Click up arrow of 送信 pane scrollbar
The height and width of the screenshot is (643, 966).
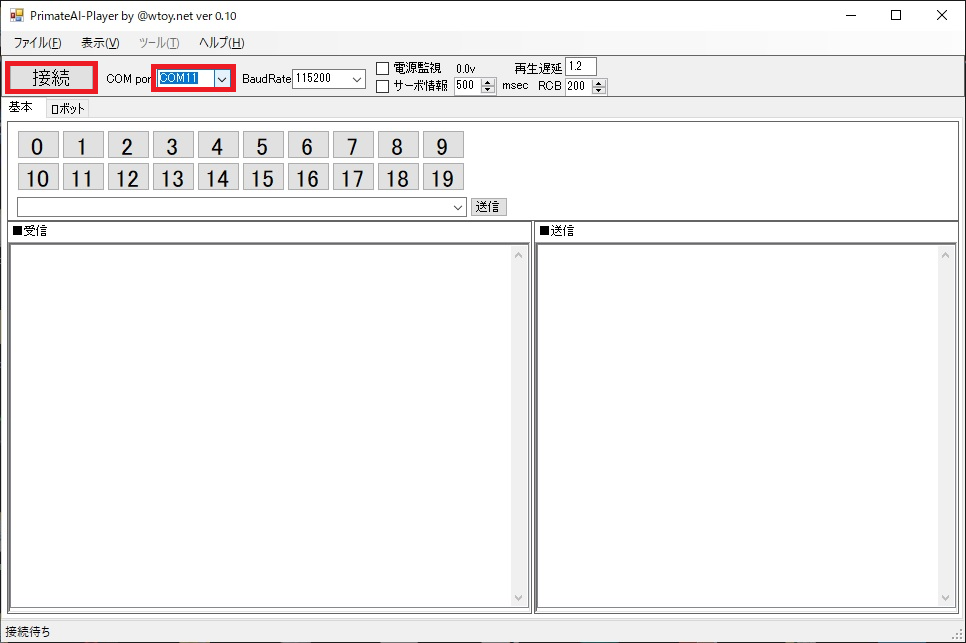[945, 255]
